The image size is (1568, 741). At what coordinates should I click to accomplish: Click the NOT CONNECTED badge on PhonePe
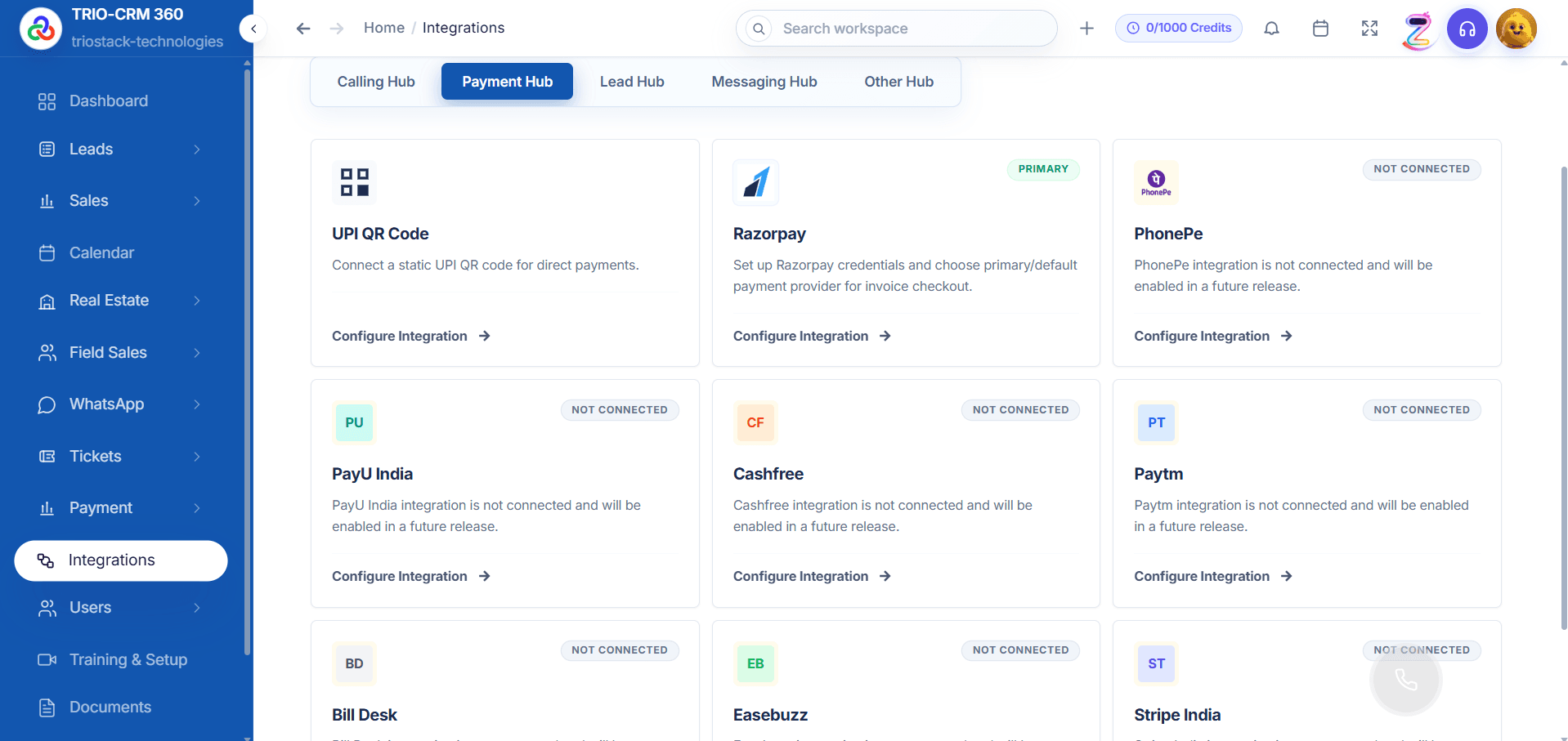[1422, 169]
